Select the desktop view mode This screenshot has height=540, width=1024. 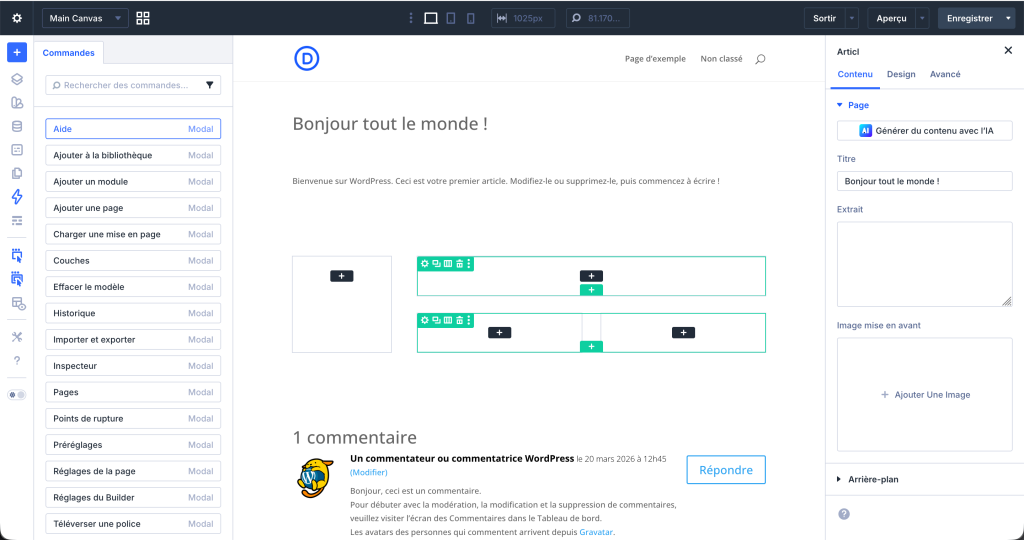pos(431,18)
